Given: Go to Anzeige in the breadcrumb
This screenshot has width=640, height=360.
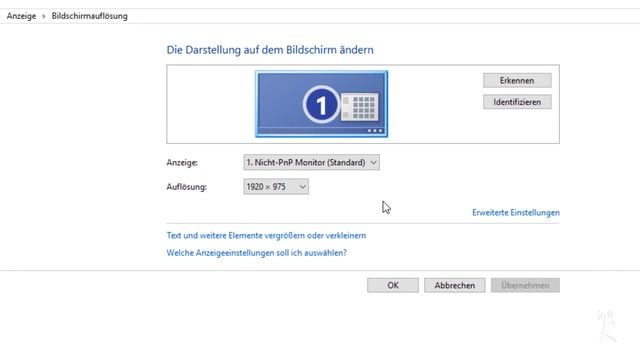Looking at the screenshot, I should pos(21,16).
